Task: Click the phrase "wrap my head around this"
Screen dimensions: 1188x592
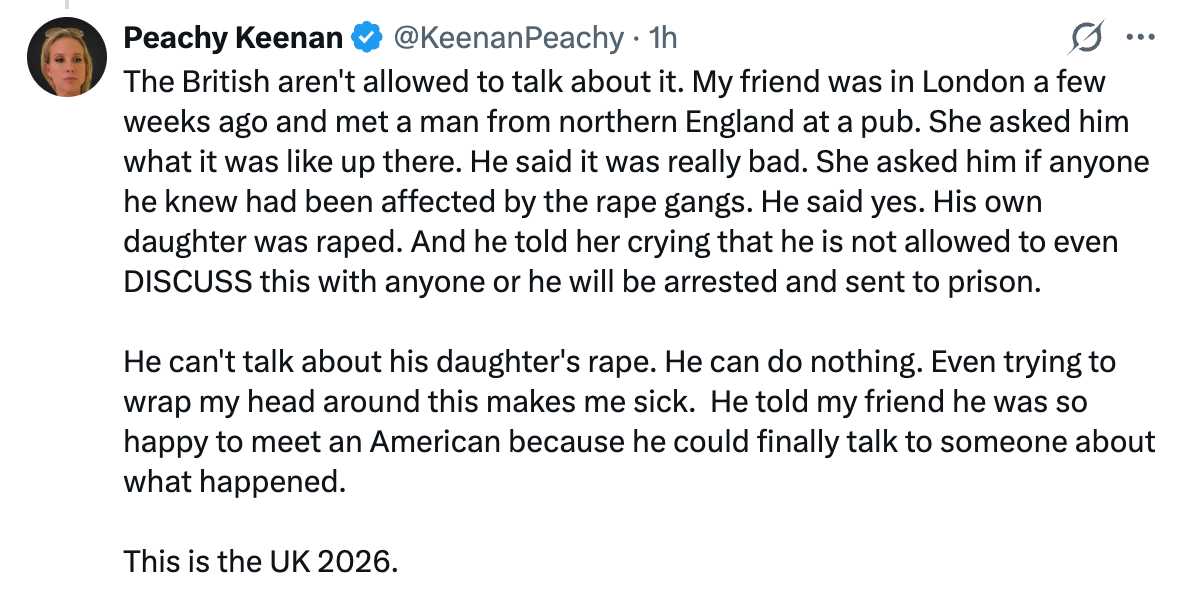Action: pos(290,401)
